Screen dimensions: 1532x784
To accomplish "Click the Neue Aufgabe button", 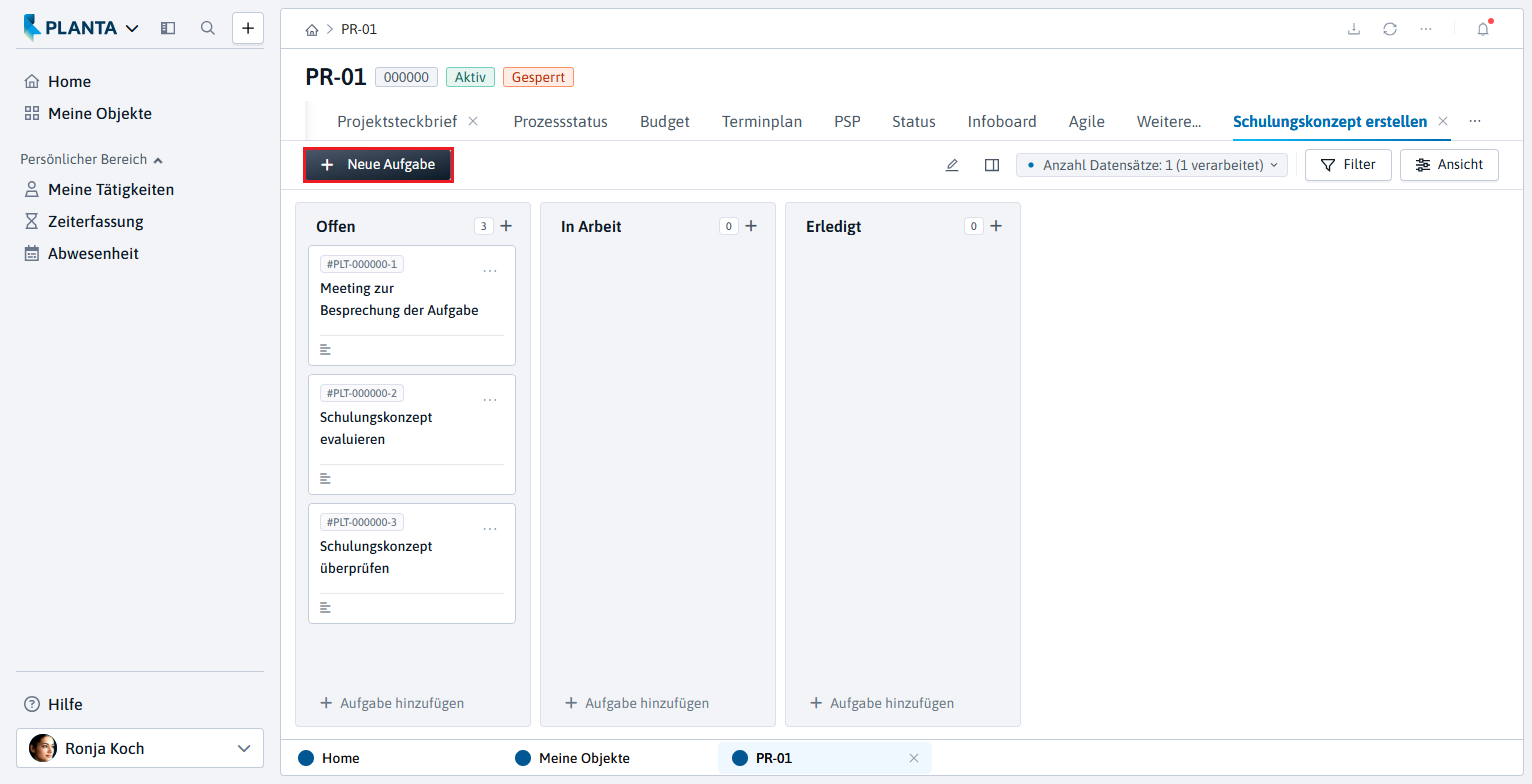I will coord(378,165).
